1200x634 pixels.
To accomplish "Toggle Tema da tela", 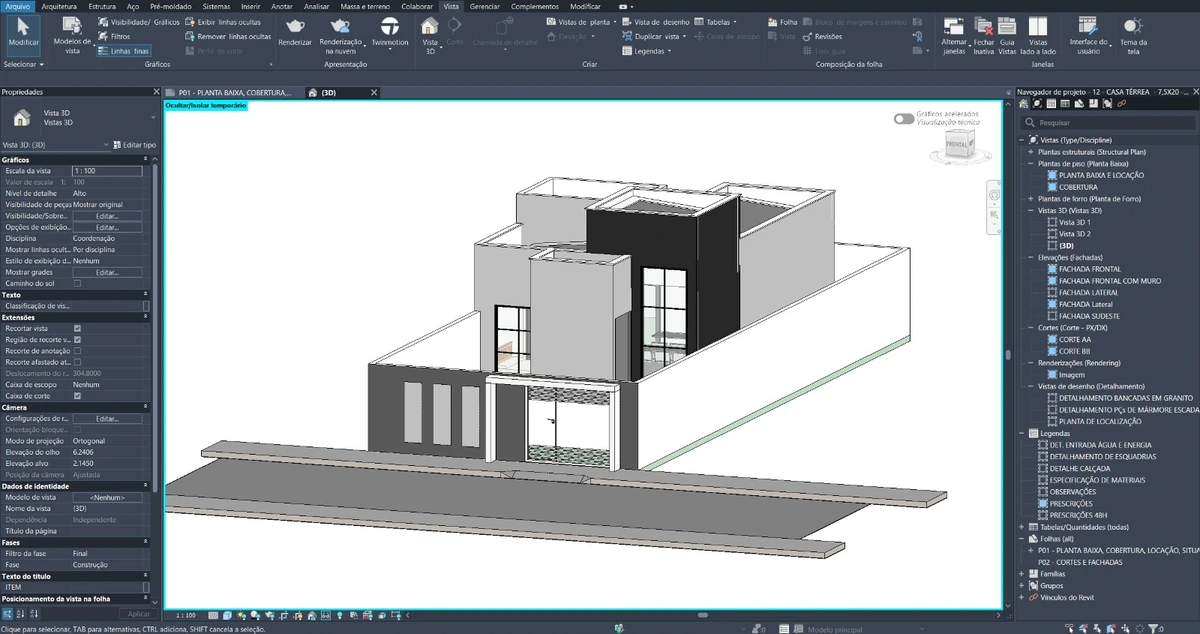I will [1133, 34].
